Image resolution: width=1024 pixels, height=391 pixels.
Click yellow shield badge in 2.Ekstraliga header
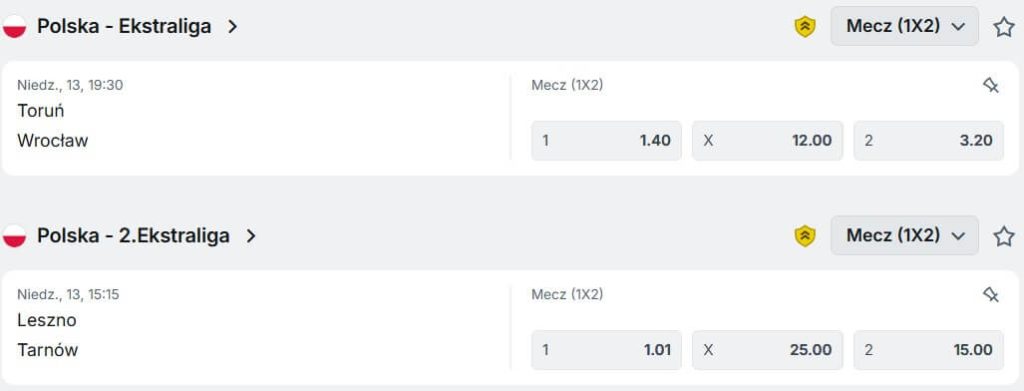tap(805, 236)
